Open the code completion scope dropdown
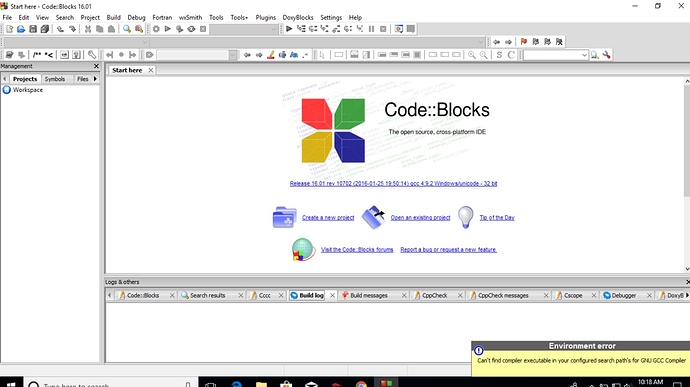This screenshot has height=387, width=690. [76, 42]
